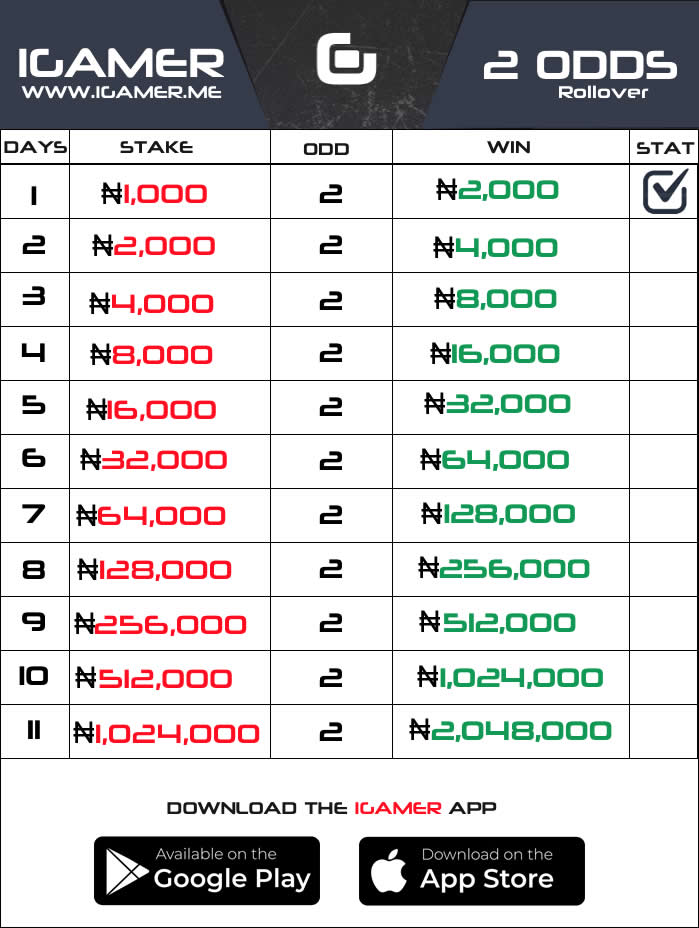Image resolution: width=699 pixels, height=928 pixels.
Task: Click the Google Play triangle icon
Action: click(126, 871)
